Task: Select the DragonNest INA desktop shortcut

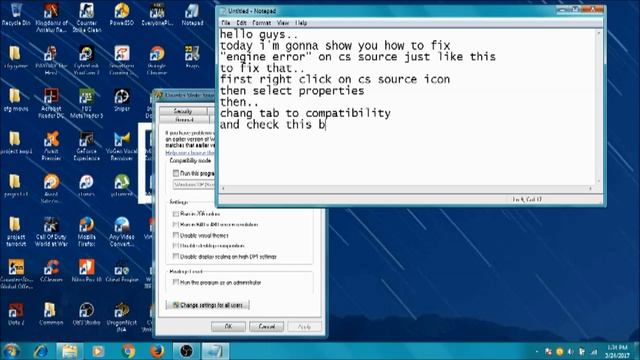Action: (x=122, y=317)
